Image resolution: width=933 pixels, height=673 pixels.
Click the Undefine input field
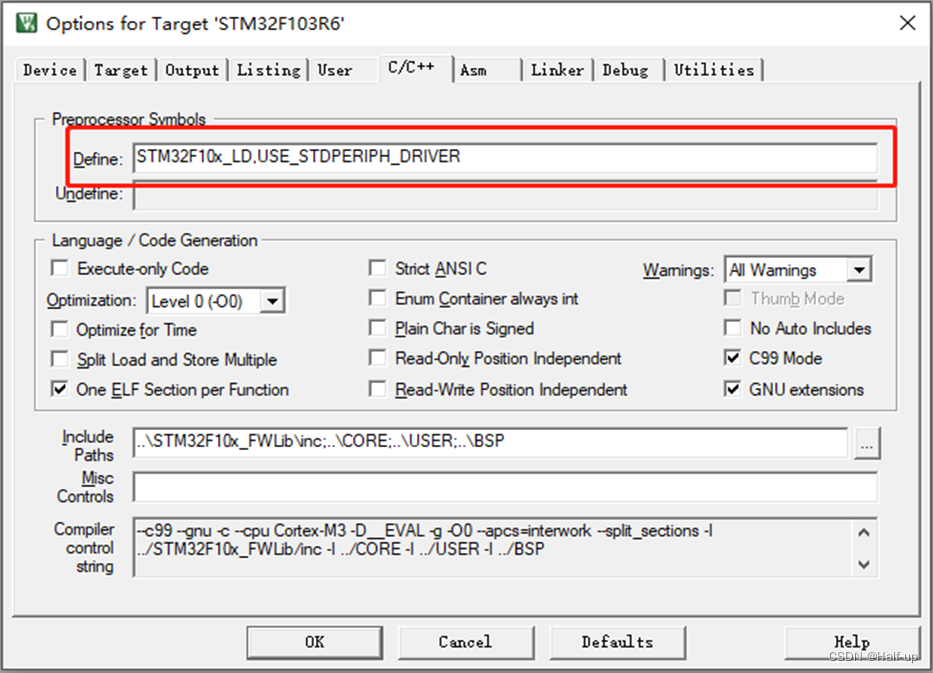(505, 195)
